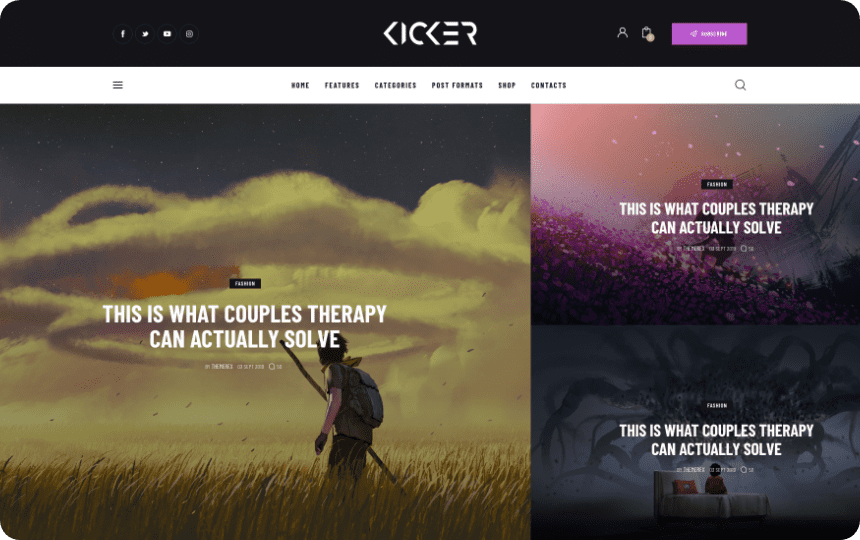Open the Categories menu item
The image size is (860, 540).
pos(395,86)
